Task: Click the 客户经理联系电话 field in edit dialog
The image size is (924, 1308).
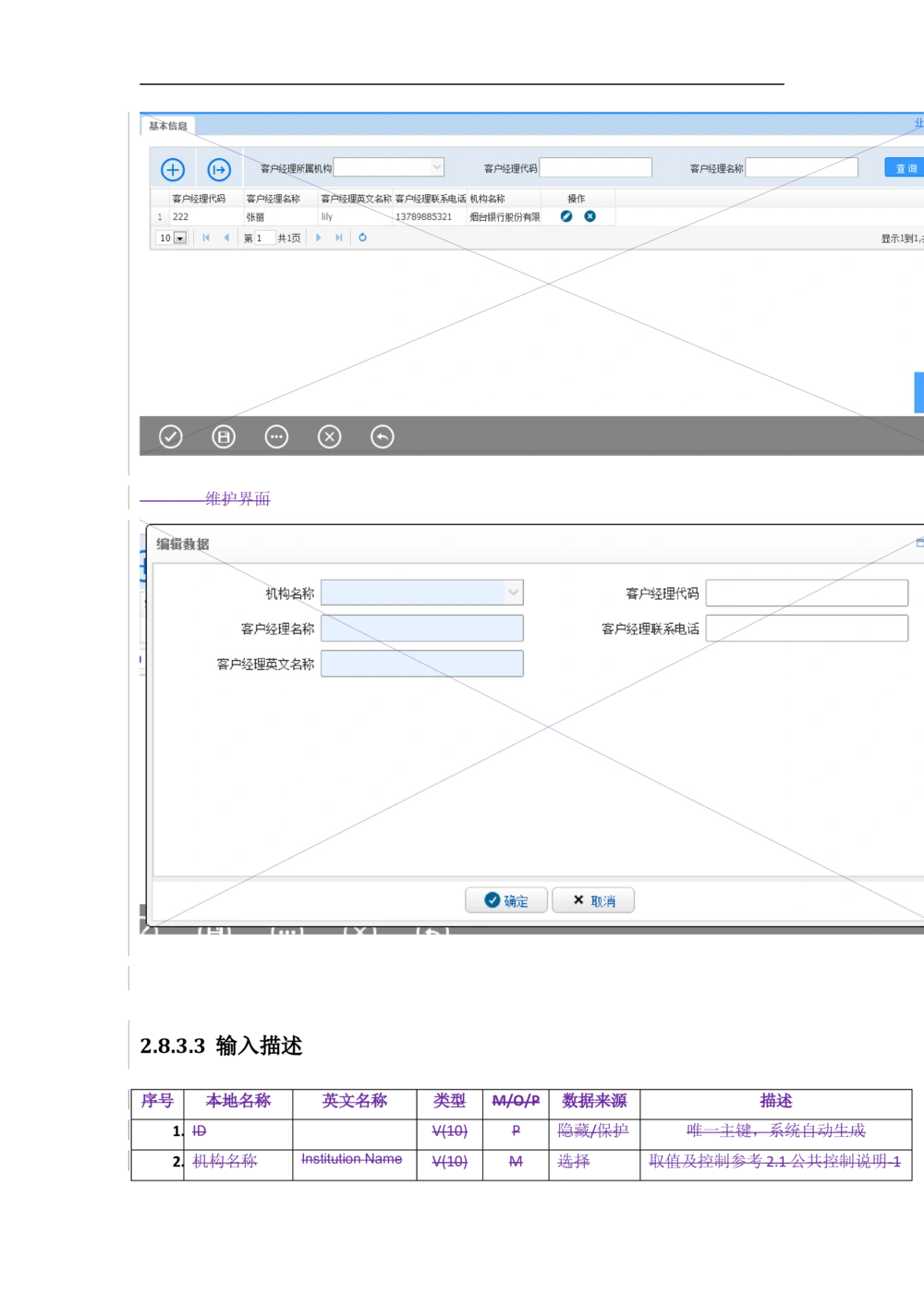Action: tap(806, 629)
